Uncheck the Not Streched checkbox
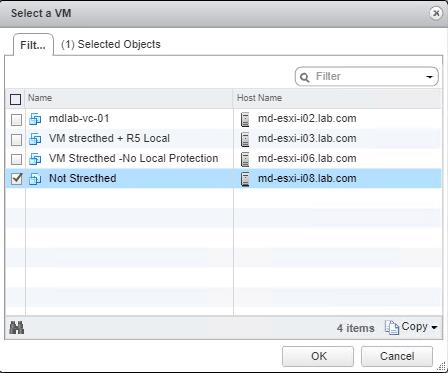The width and height of the screenshot is (448, 373). click(x=16, y=179)
